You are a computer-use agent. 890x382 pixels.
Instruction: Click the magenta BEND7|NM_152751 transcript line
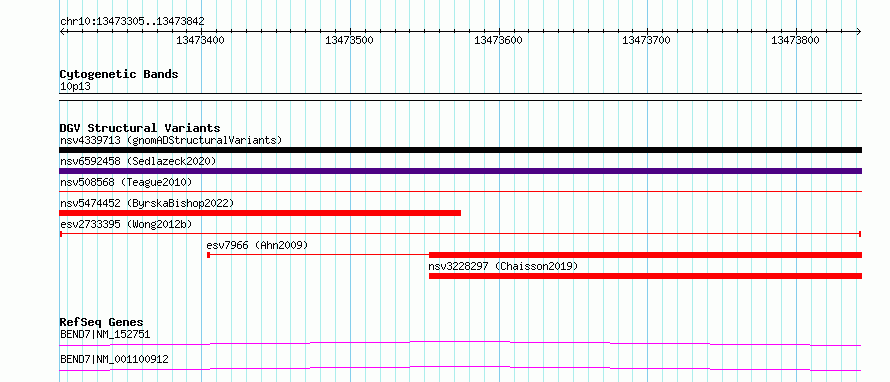[x=460, y=343]
